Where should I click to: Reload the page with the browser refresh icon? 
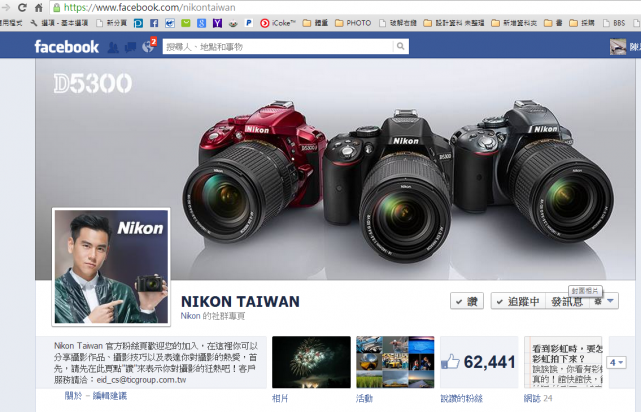(22, 7)
